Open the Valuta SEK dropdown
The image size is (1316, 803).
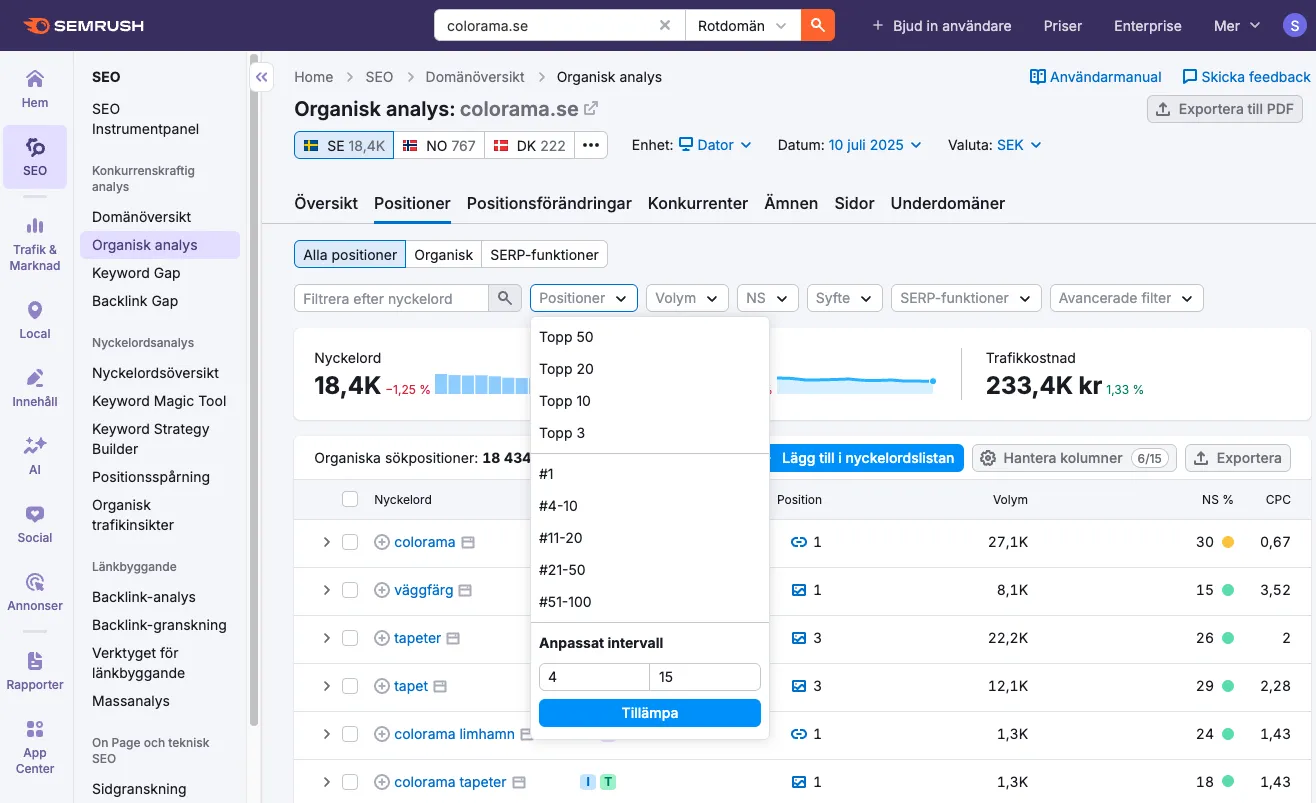tap(1019, 145)
